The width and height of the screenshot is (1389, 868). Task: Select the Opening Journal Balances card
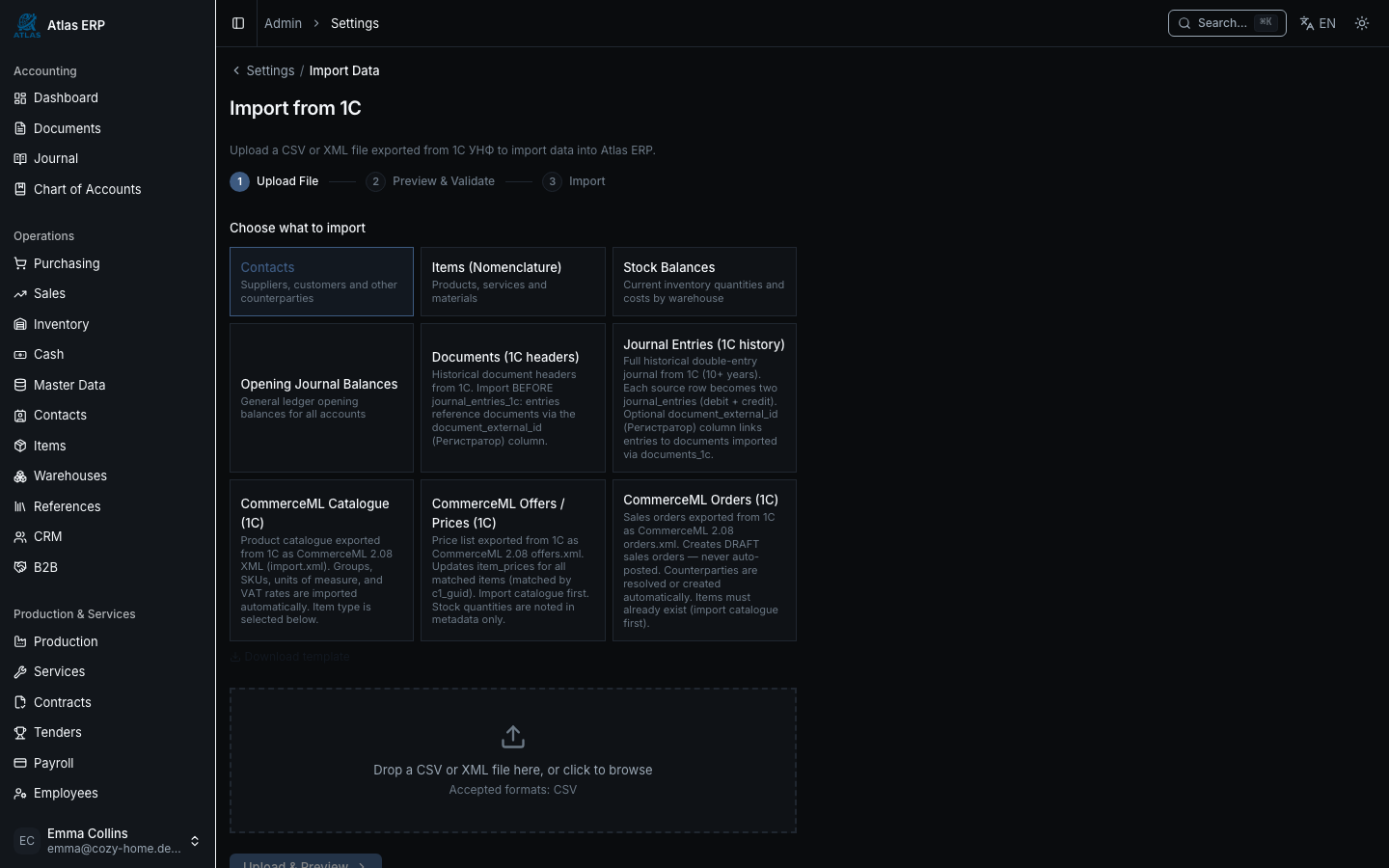click(321, 397)
